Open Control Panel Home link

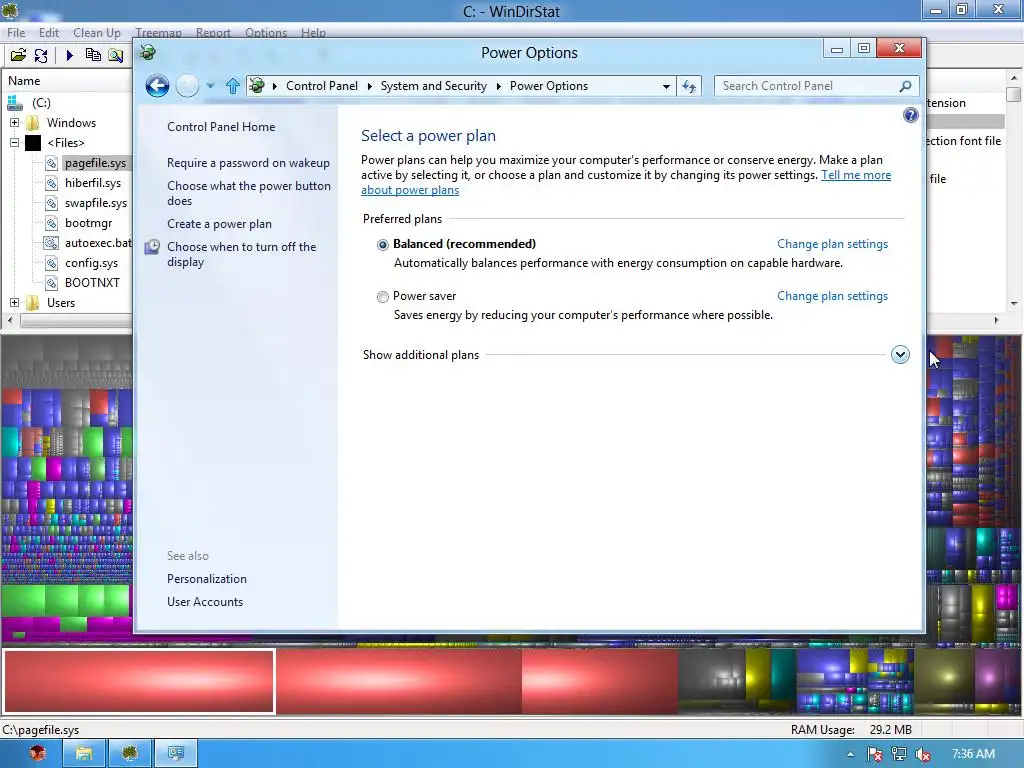pyautogui.click(x=221, y=127)
